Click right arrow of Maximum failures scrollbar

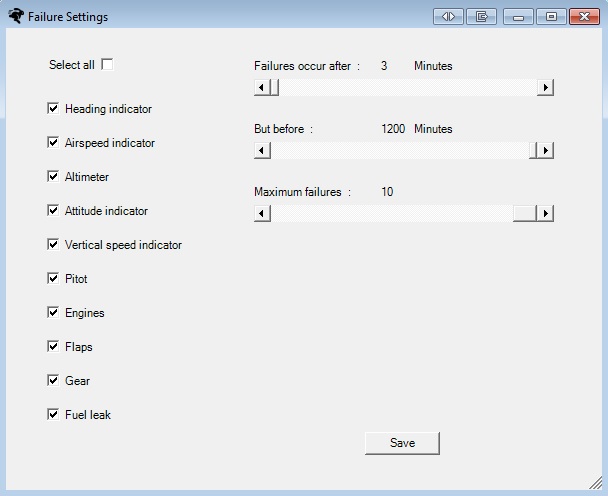pyautogui.click(x=545, y=213)
